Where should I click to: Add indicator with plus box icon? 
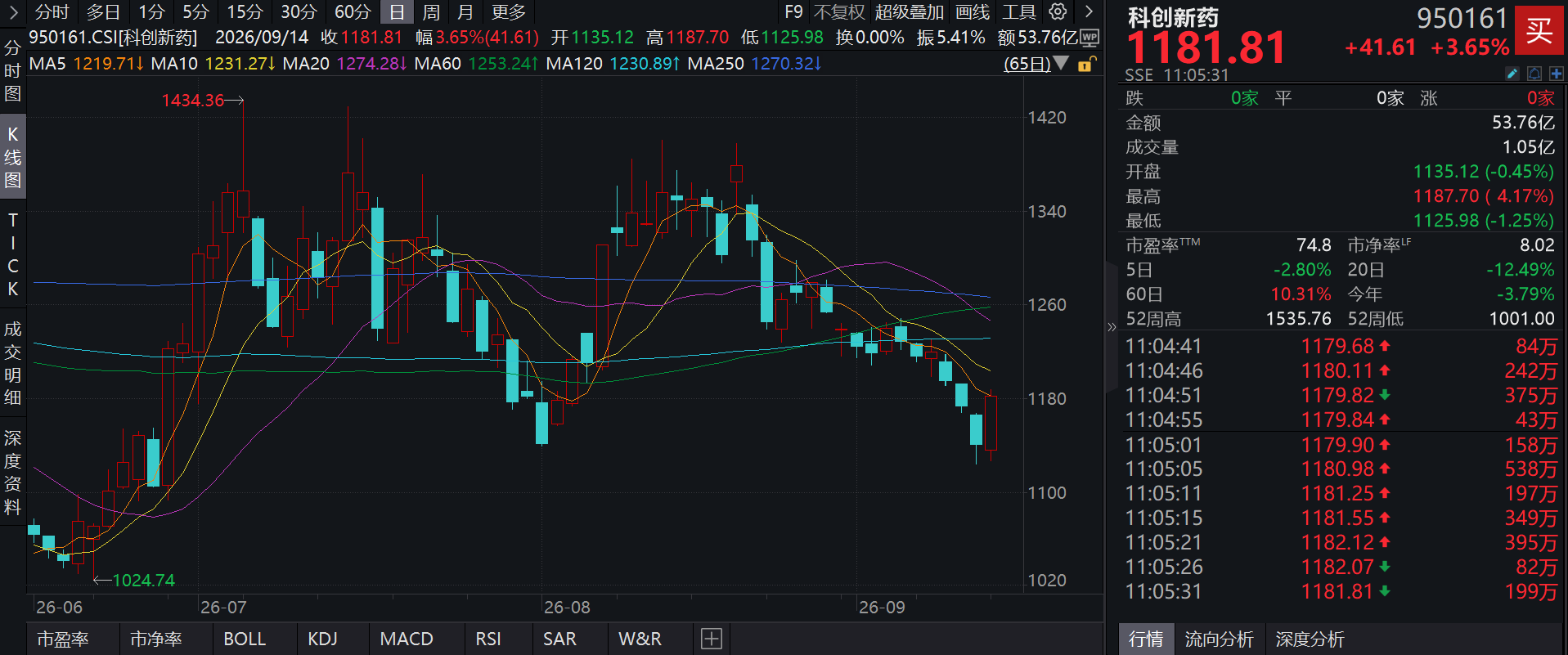(x=712, y=639)
